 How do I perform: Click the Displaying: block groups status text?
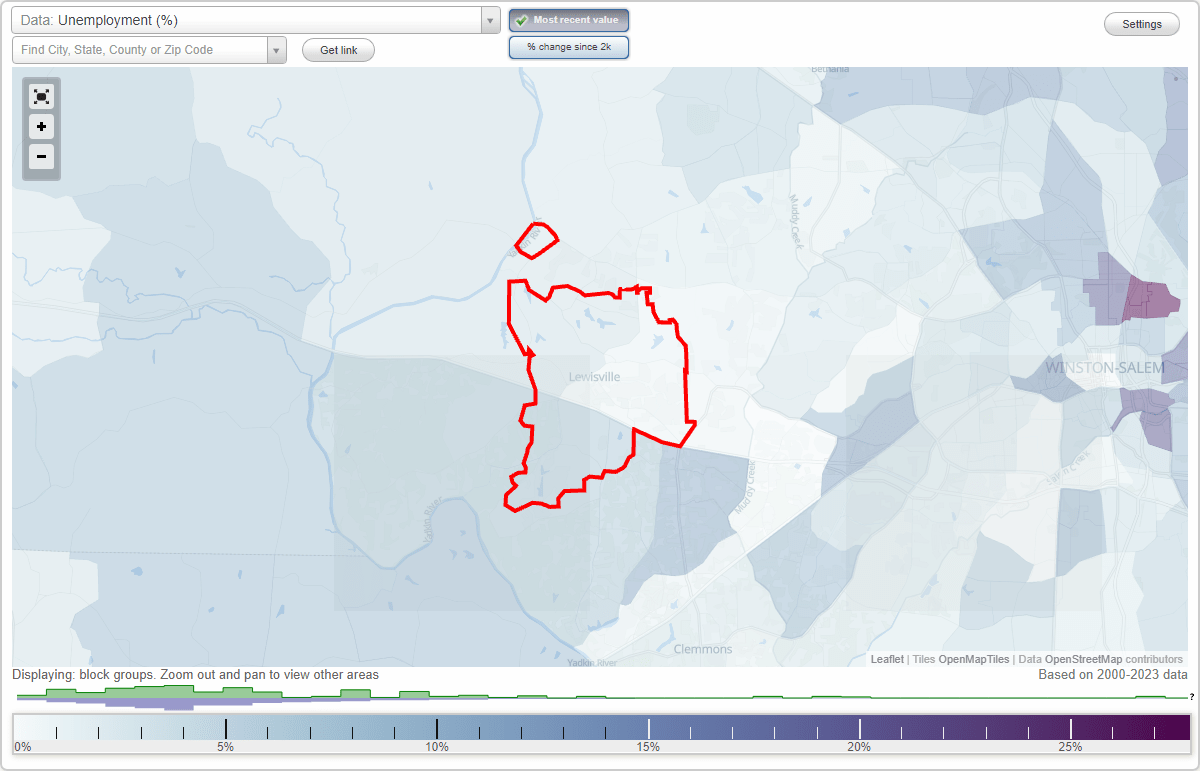[x=195, y=675]
